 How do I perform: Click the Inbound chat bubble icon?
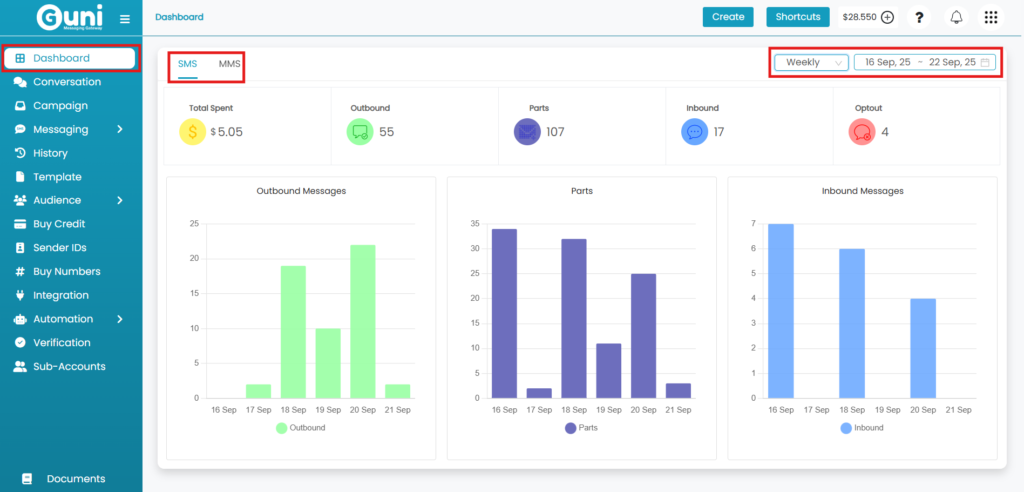click(x=694, y=131)
